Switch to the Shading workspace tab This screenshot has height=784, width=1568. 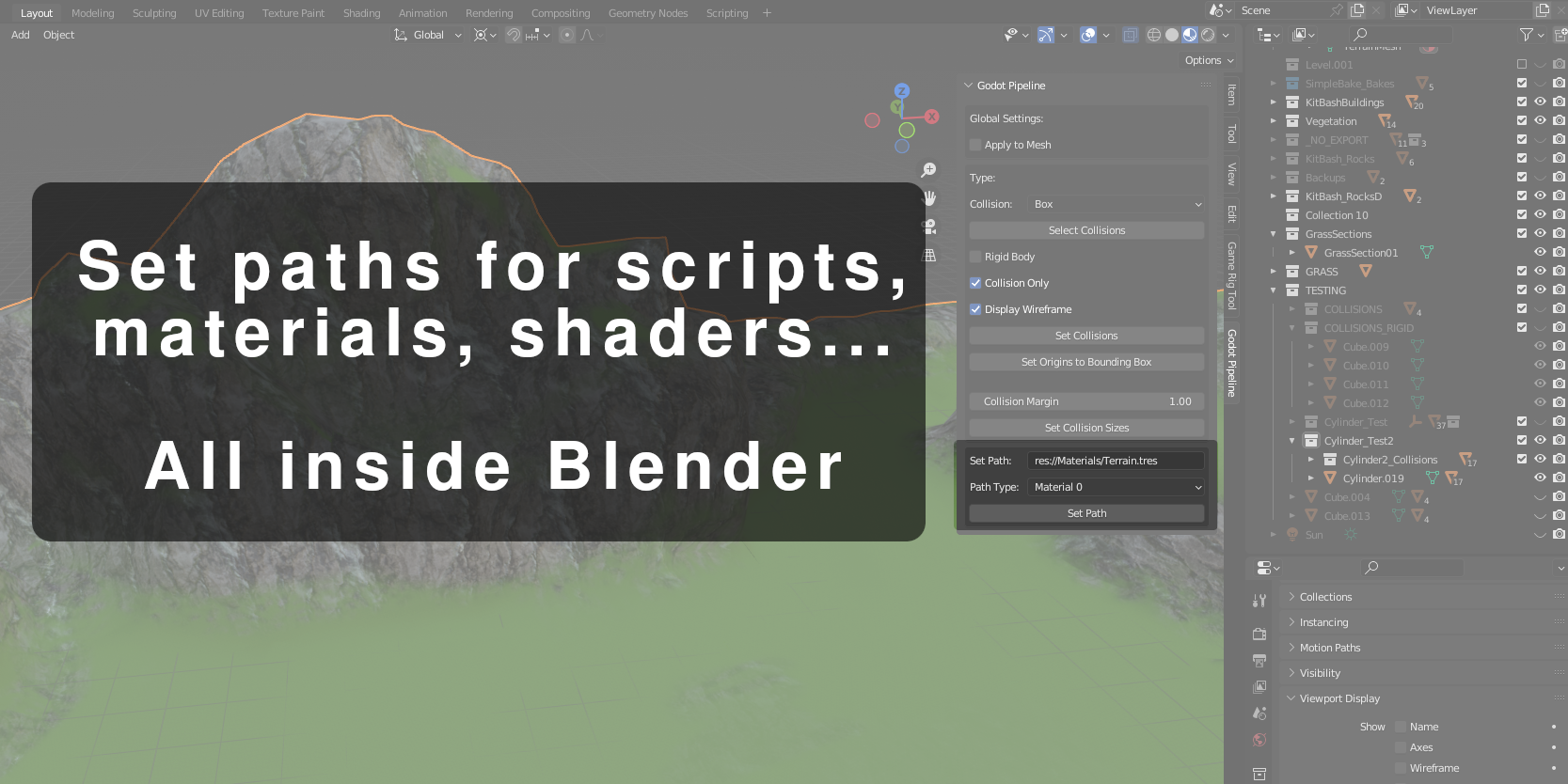pos(362,13)
